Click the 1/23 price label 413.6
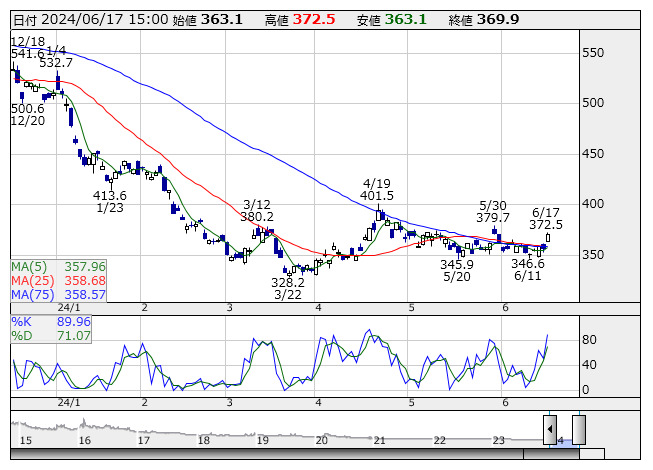653x470 pixels. click(110, 195)
